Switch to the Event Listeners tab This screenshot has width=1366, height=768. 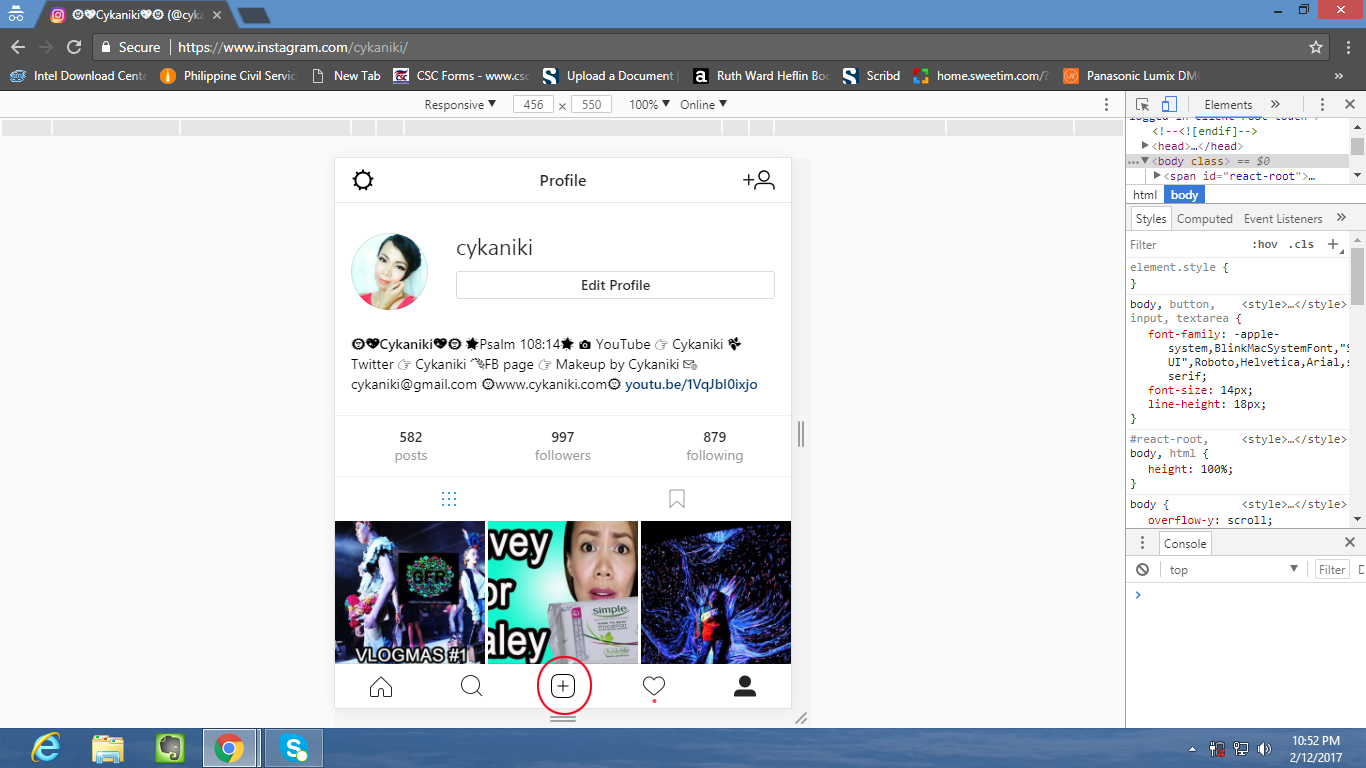point(1281,218)
